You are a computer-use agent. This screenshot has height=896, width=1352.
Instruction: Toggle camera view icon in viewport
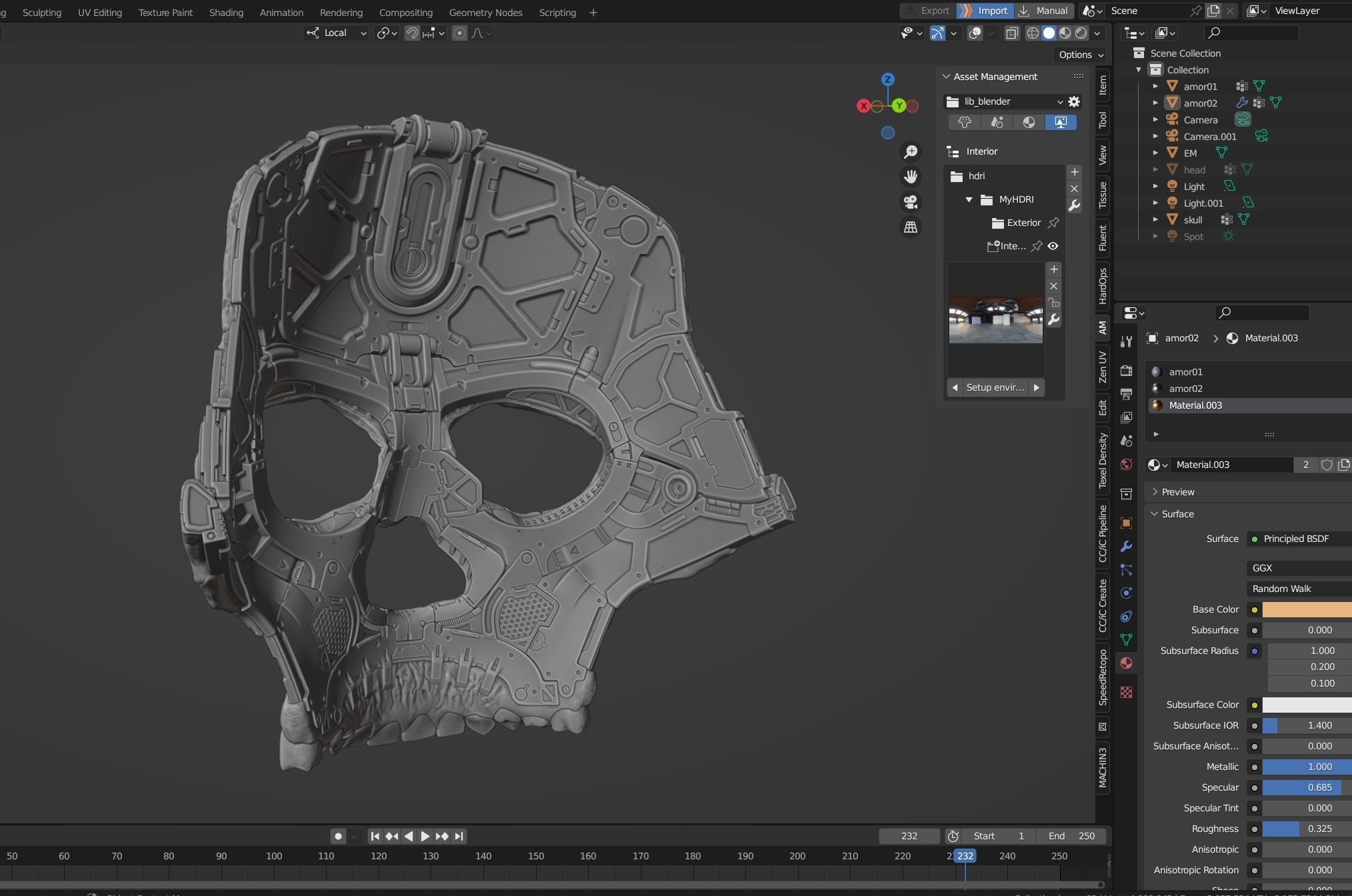pyautogui.click(x=911, y=202)
